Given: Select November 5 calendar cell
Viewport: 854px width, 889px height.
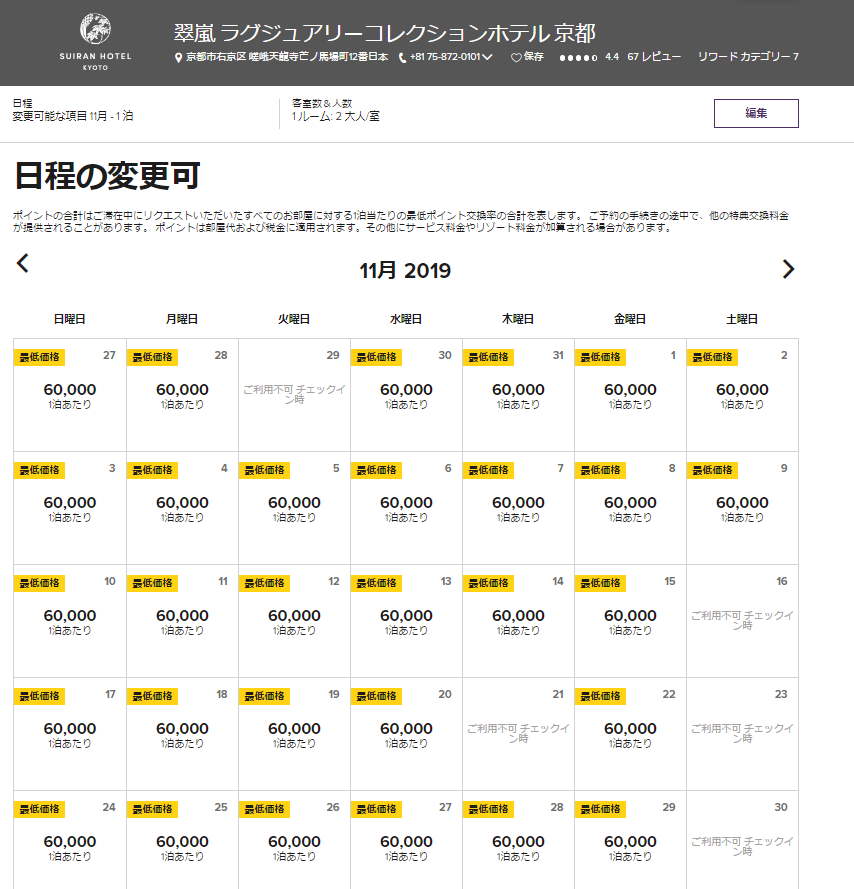Looking at the screenshot, I should point(294,508).
